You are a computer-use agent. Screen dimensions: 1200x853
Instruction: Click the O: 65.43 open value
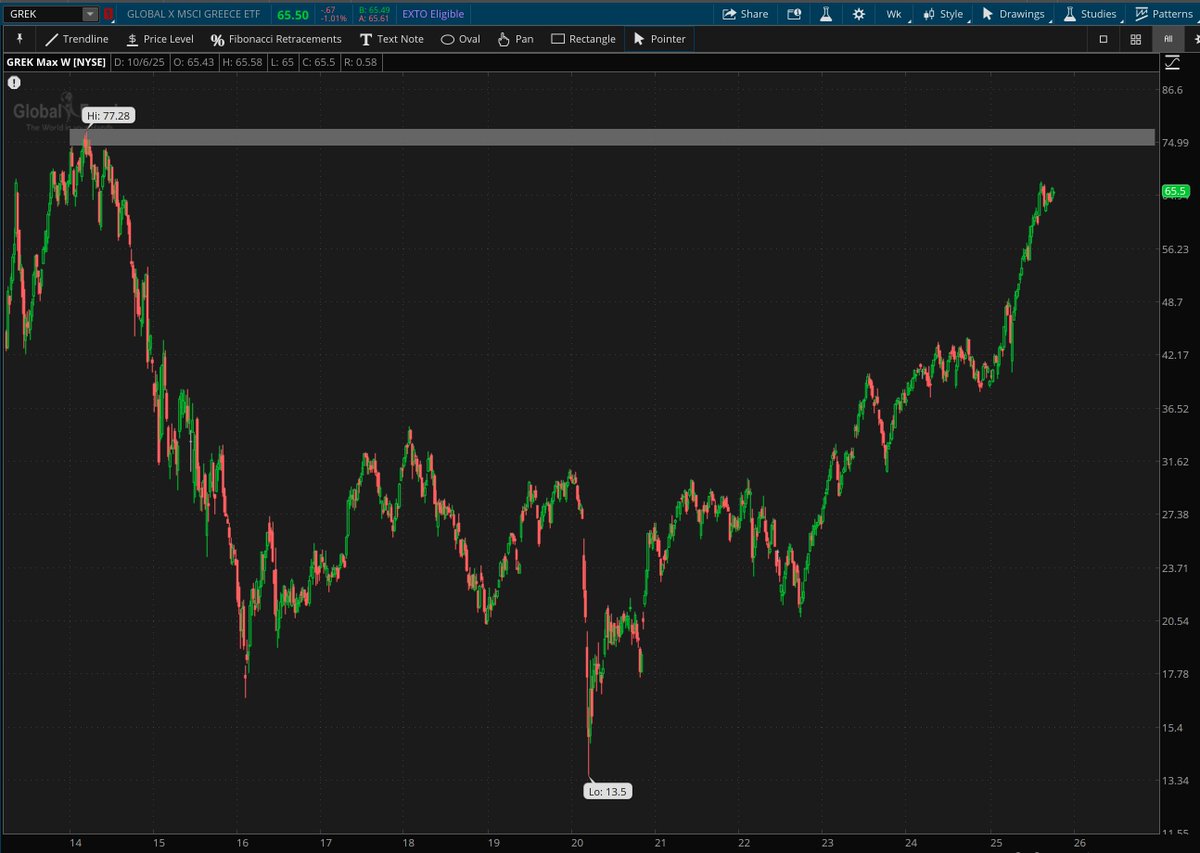196,63
